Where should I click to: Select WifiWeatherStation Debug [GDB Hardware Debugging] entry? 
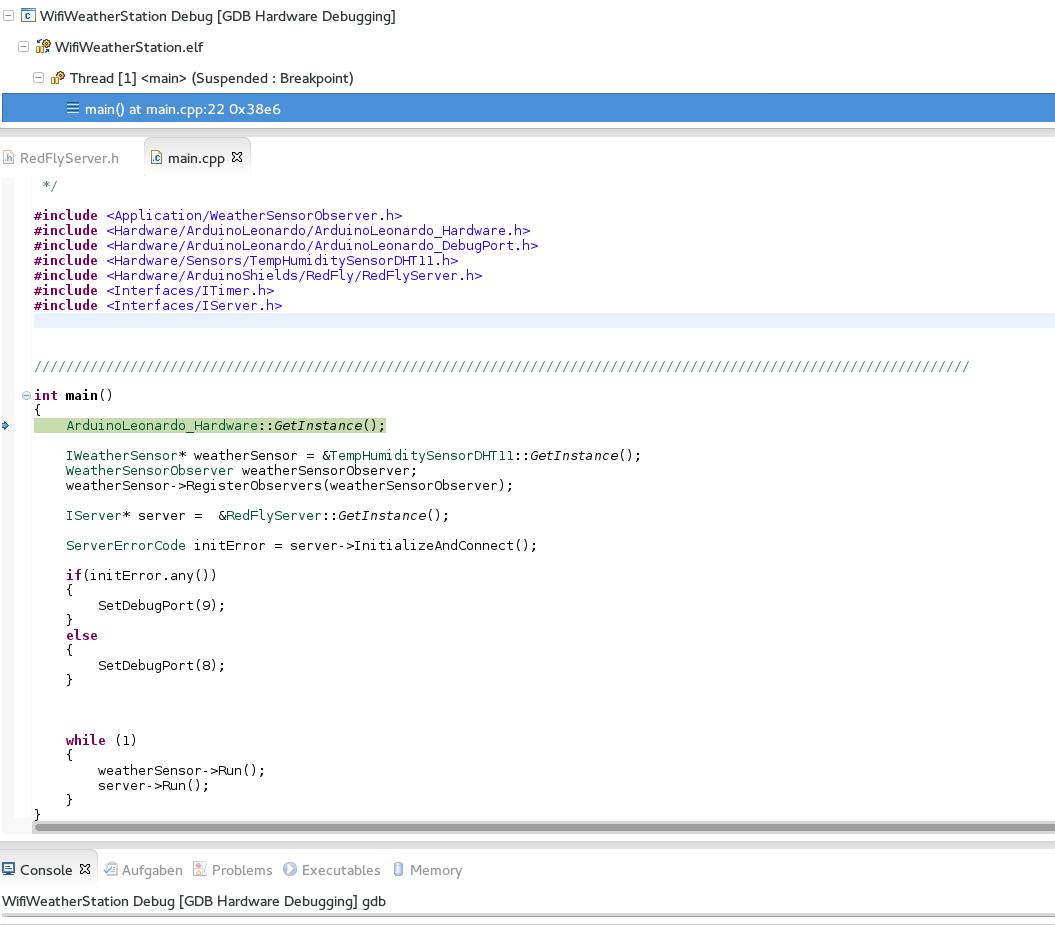[x=217, y=15]
